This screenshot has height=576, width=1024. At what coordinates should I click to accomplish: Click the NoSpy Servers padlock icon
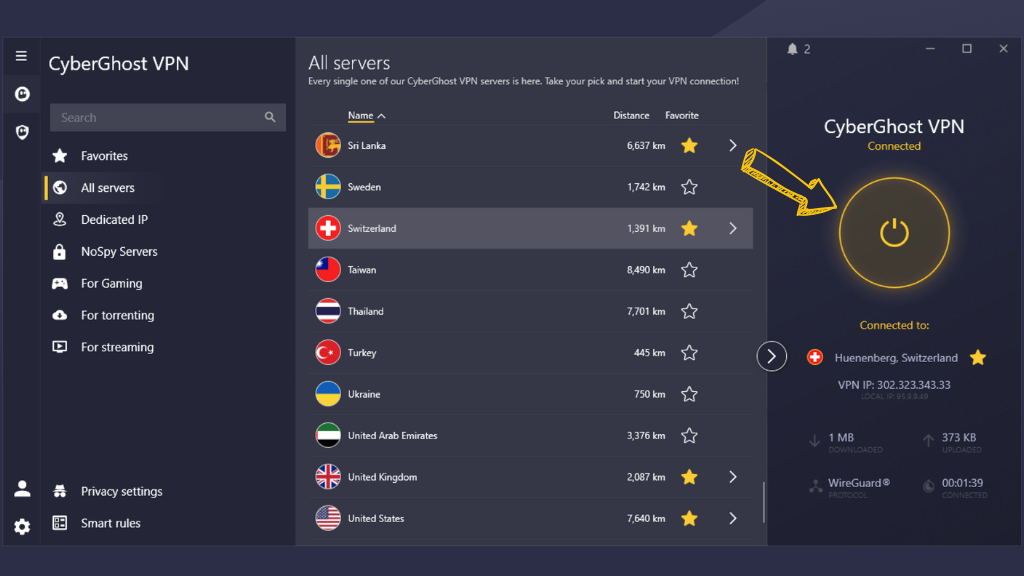coord(58,251)
